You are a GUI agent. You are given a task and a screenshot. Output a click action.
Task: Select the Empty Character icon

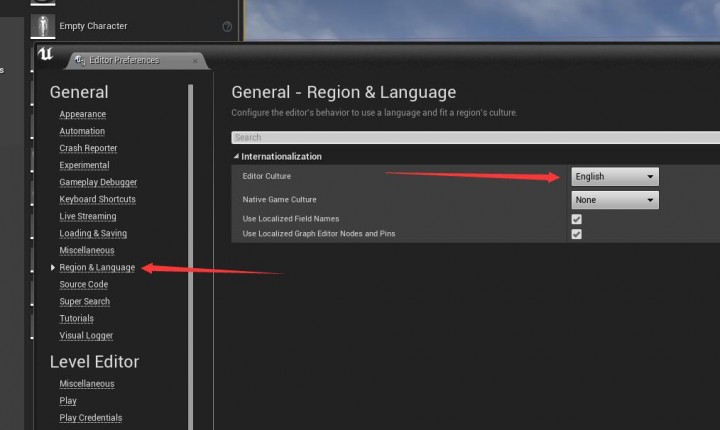(x=43, y=25)
